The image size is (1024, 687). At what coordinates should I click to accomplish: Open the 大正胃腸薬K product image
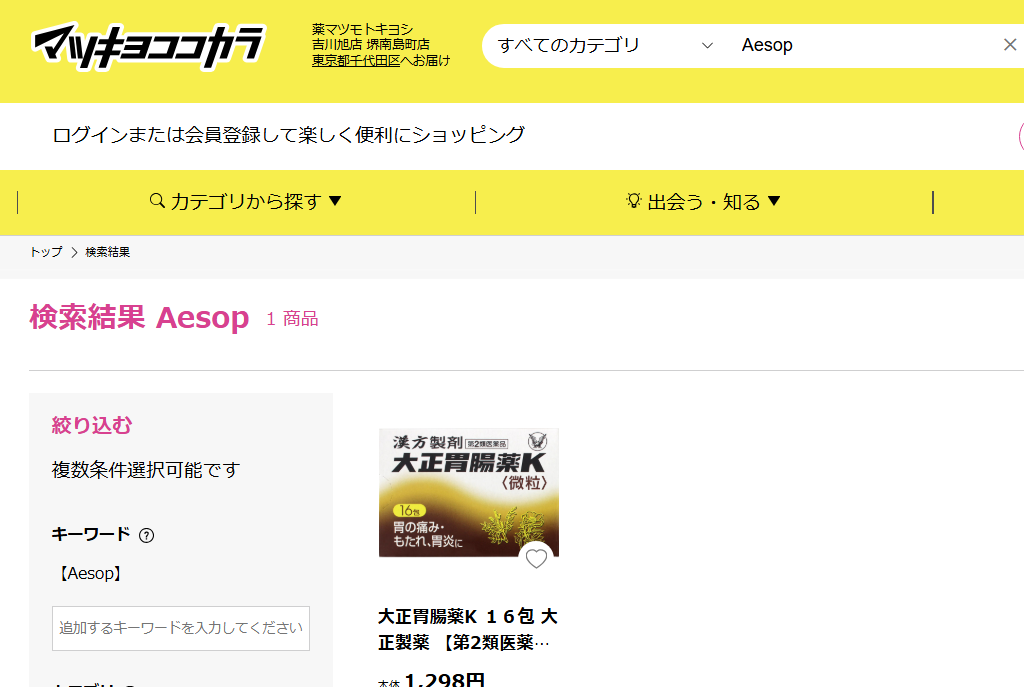point(469,492)
